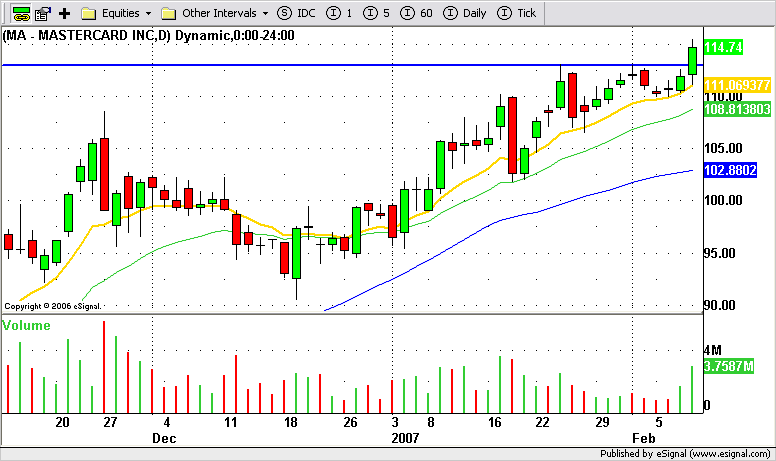776x461 pixels.
Task: Switch to the Daily interval
Action: pos(465,13)
